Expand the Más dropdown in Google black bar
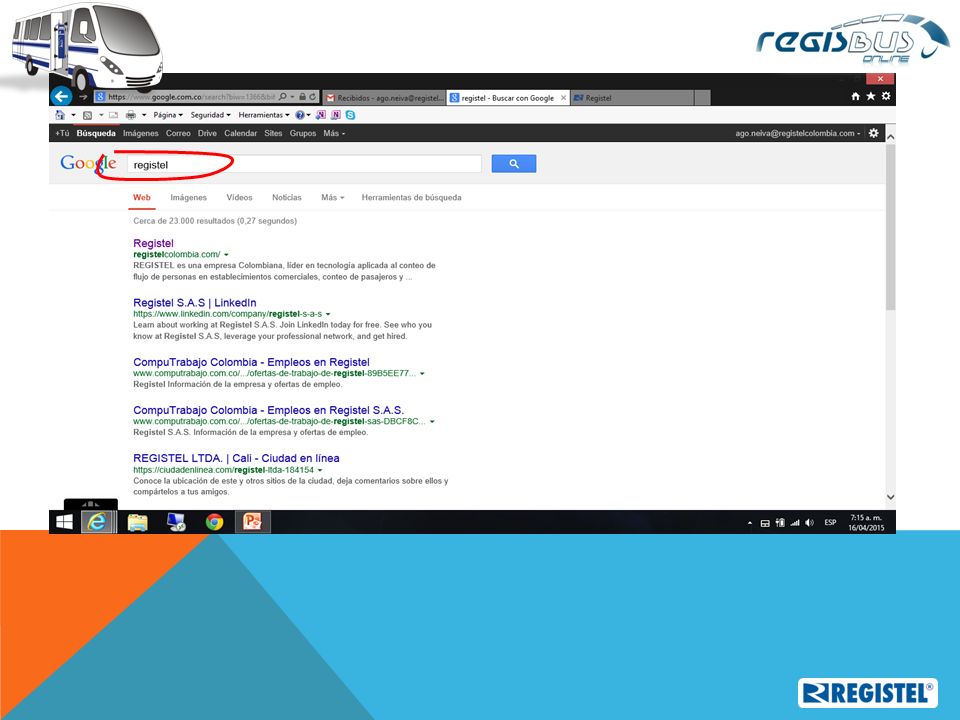This screenshot has height=720, width=960. pos(334,133)
